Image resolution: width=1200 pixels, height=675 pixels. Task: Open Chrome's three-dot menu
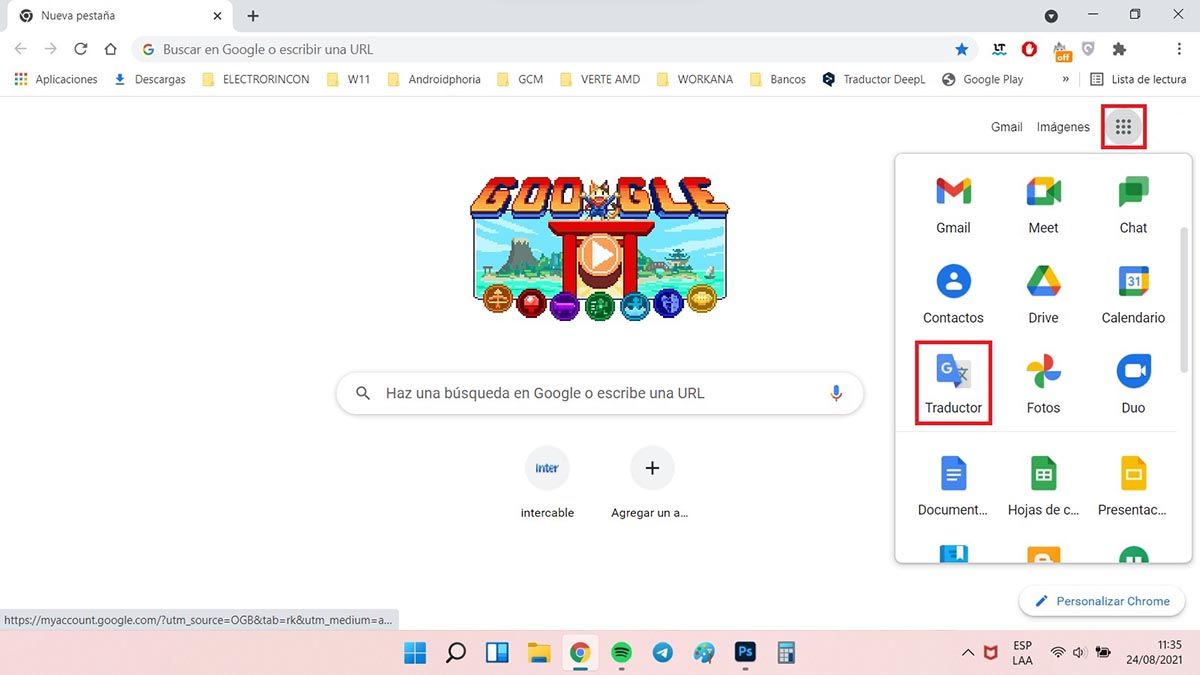(x=1180, y=49)
